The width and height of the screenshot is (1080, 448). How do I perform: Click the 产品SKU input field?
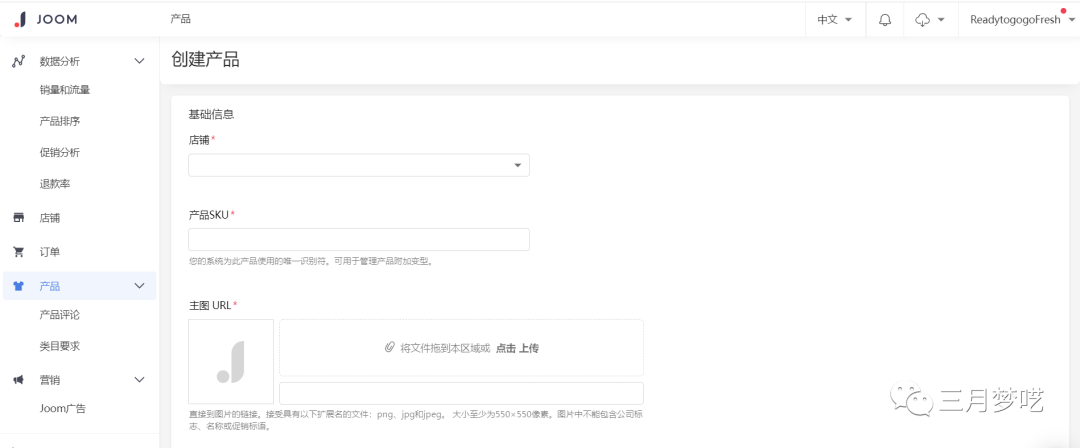(x=358, y=240)
